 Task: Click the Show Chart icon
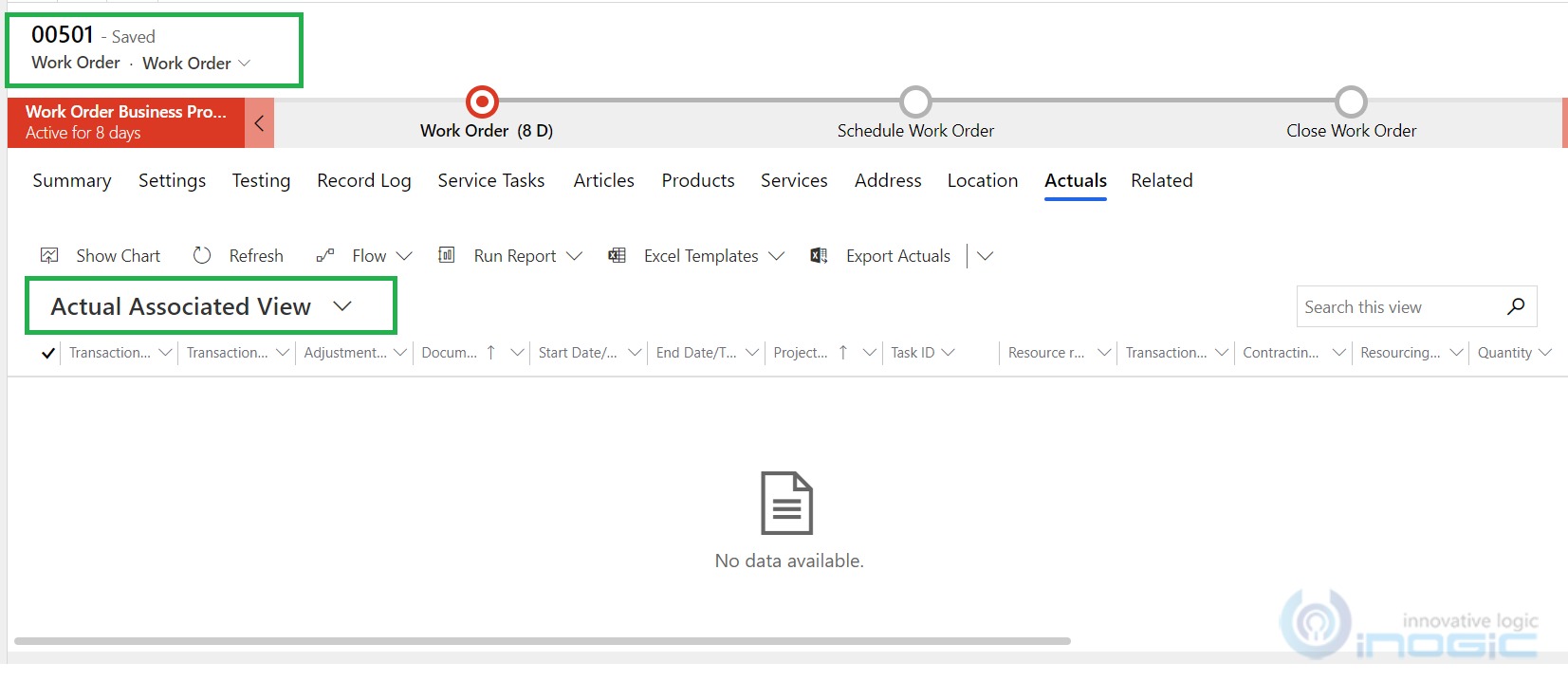(49, 255)
